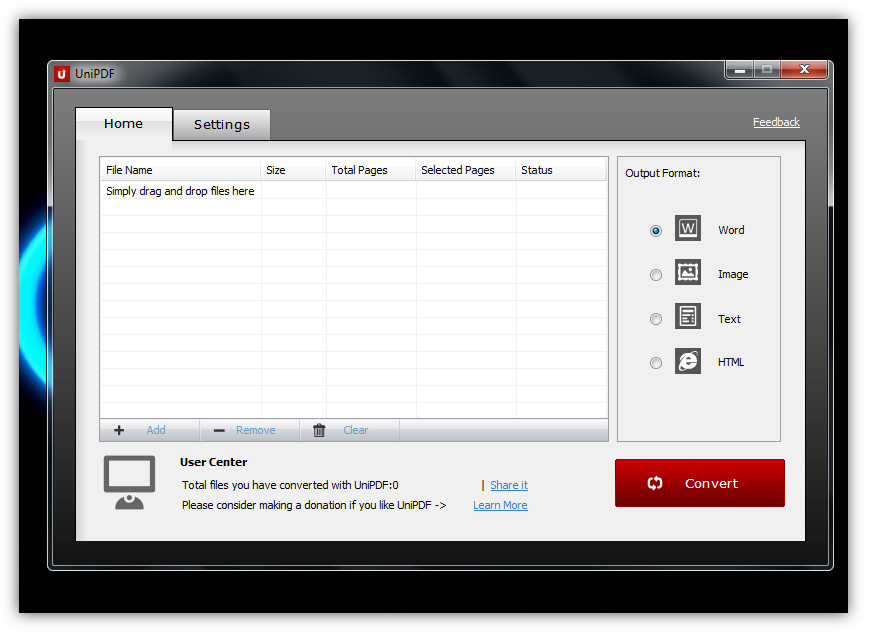Choose the Text output radio button

point(656,320)
